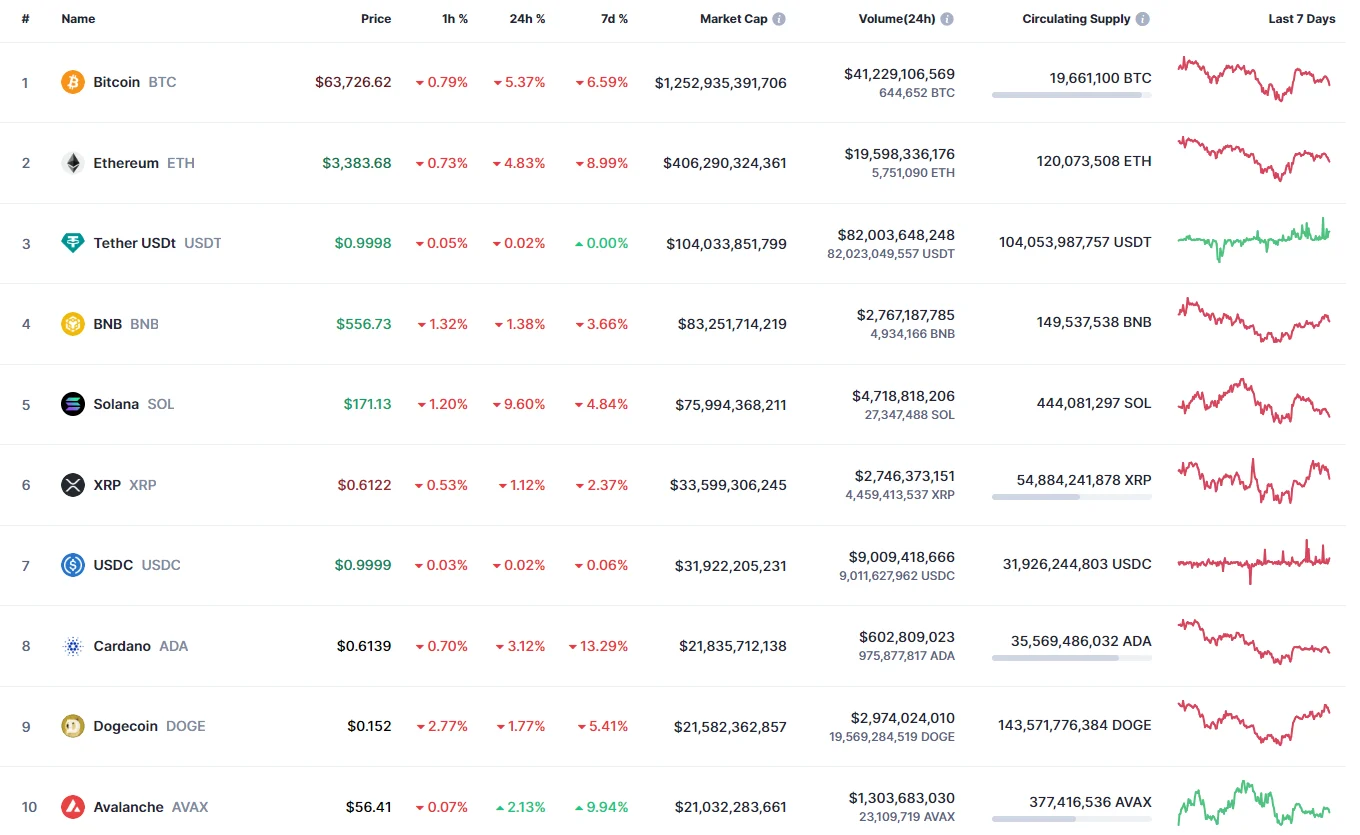
Task: Open the USDC coin name link
Action: [113, 565]
